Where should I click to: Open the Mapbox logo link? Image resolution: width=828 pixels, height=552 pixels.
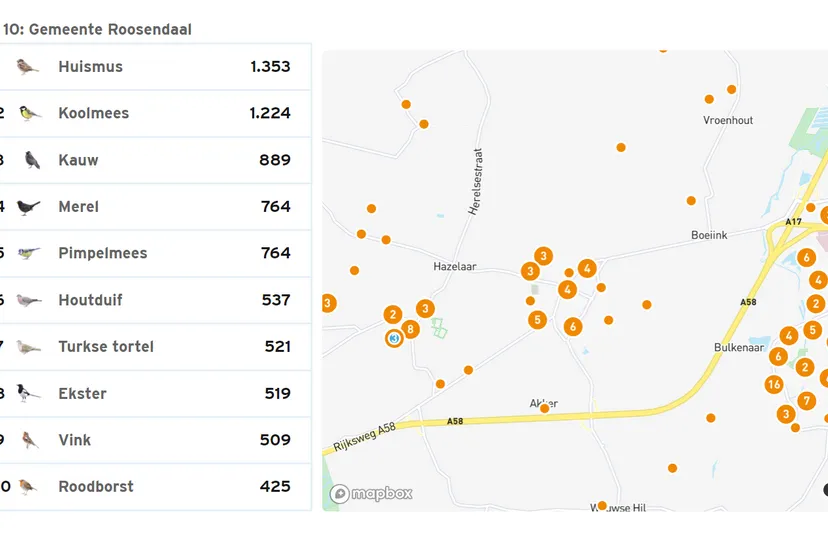pyautogui.click(x=371, y=494)
